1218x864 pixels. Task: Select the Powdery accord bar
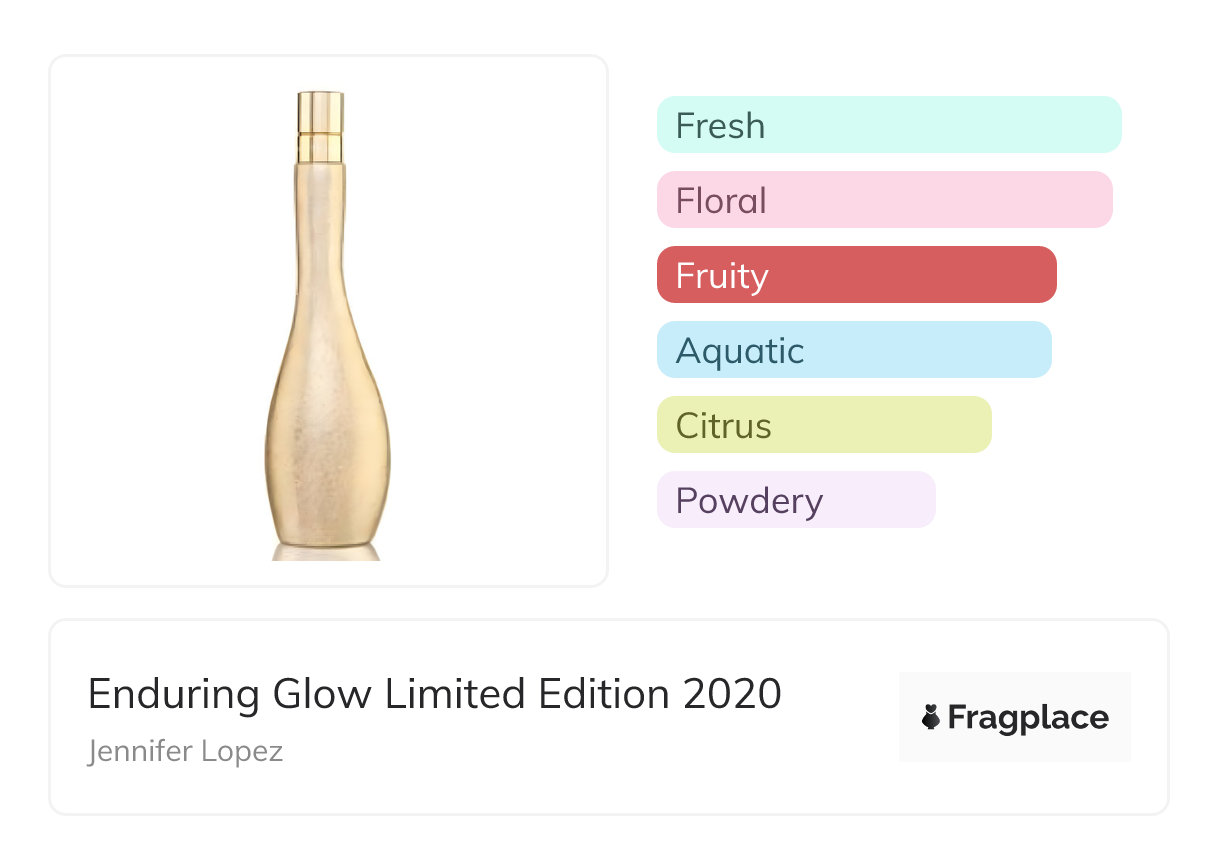pos(795,500)
